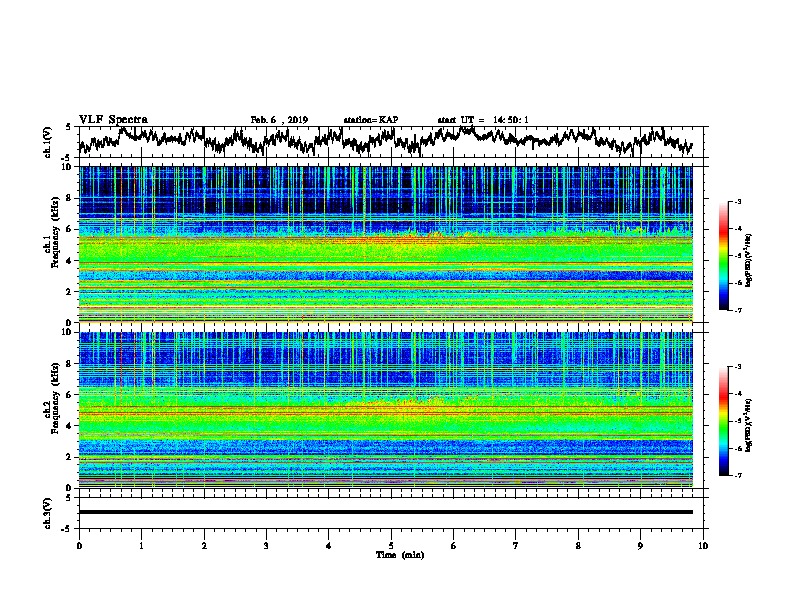Click the ch.1 color scale bar
This screenshot has width=792, height=612.
pos(723,256)
